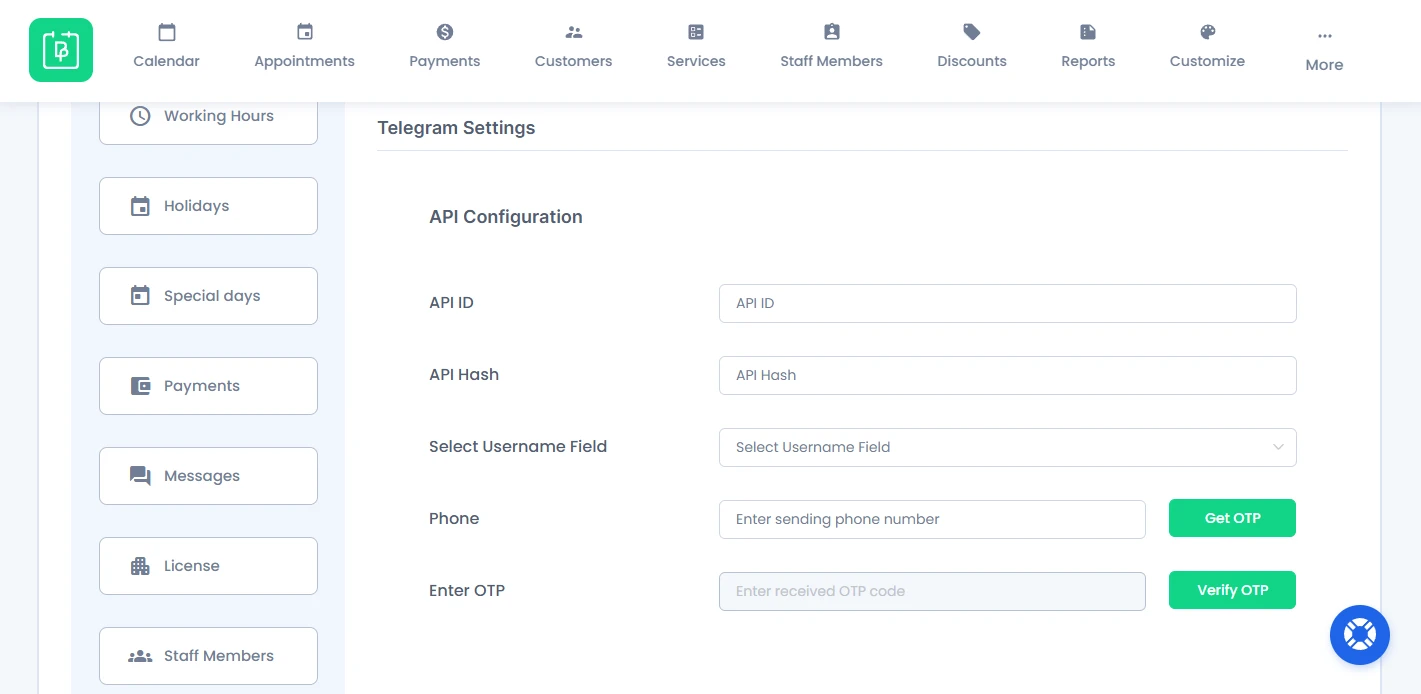
Task: Click the chat bubble icon beside Messages
Action: pos(141,476)
